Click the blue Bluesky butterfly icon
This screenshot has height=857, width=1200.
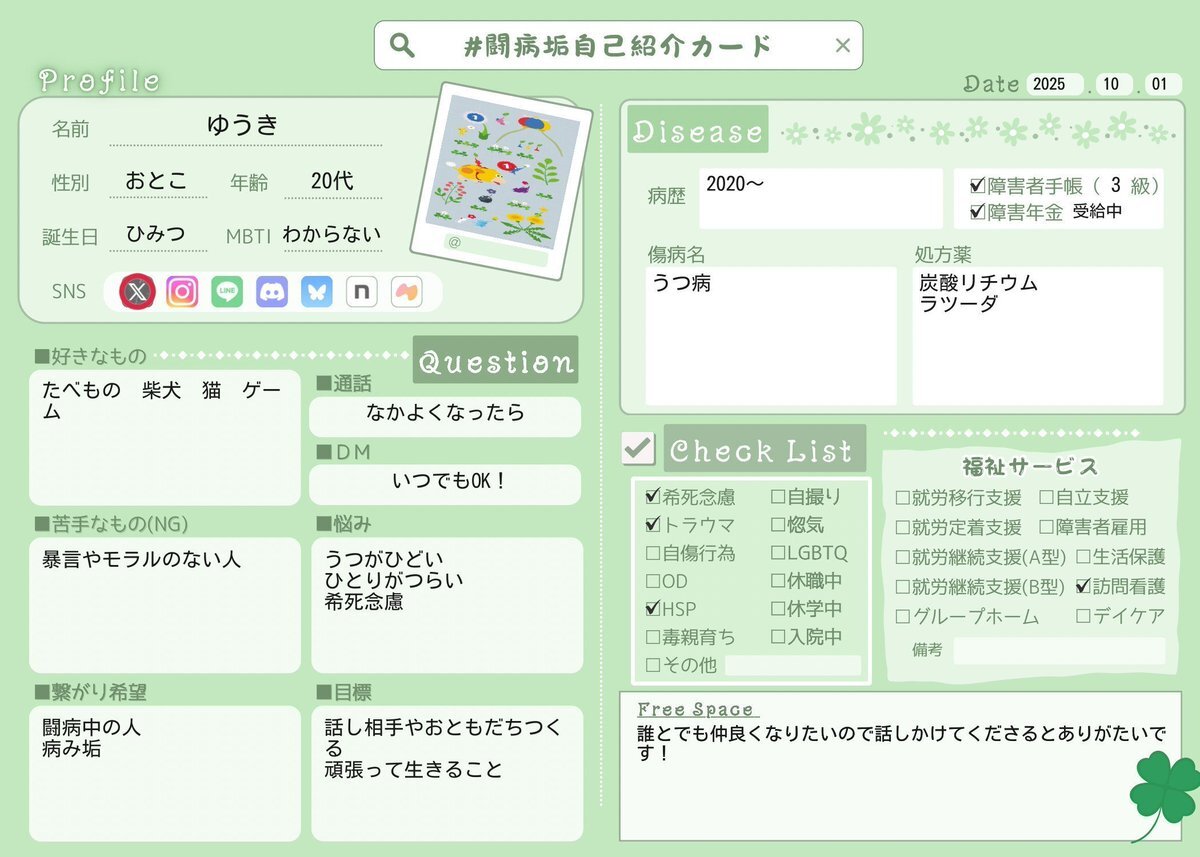(317, 292)
